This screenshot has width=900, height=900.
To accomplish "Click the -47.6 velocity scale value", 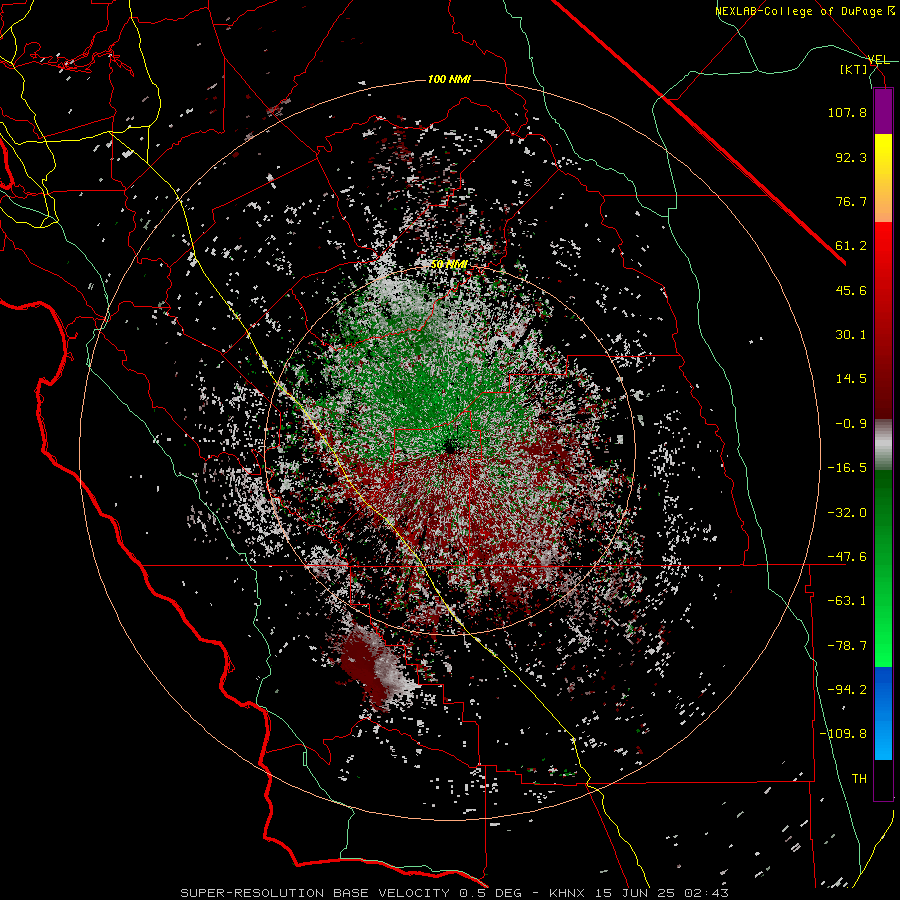I will point(847,557).
